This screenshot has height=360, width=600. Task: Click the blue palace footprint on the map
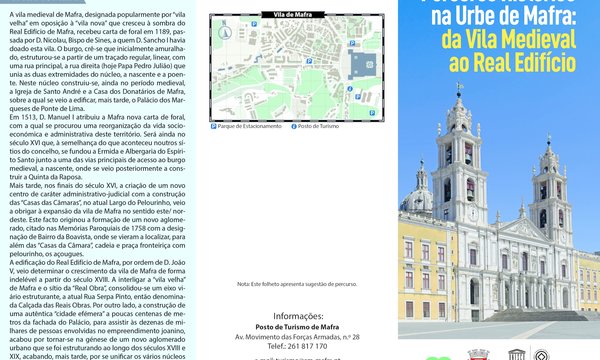tap(362, 64)
